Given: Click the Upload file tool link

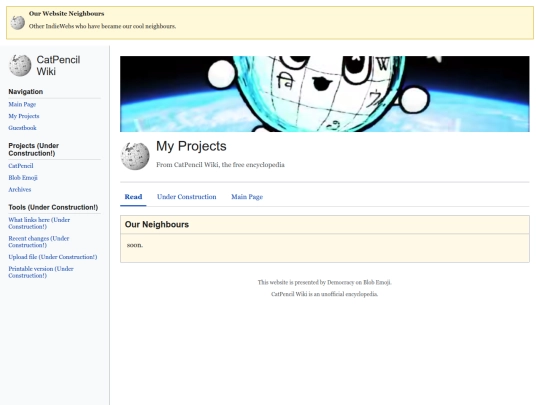Looking at the screenshot, I should point(53,257).
